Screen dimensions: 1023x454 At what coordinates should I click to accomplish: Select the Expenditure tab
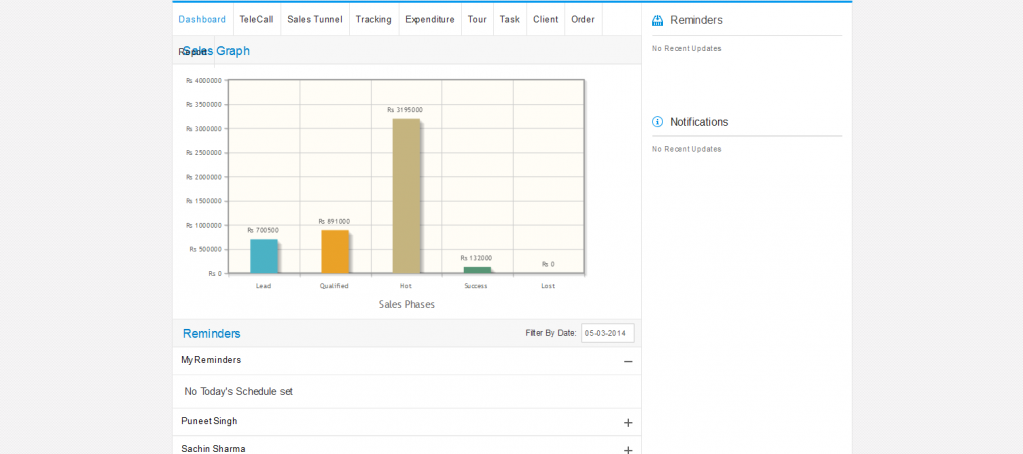coord(429,19)
